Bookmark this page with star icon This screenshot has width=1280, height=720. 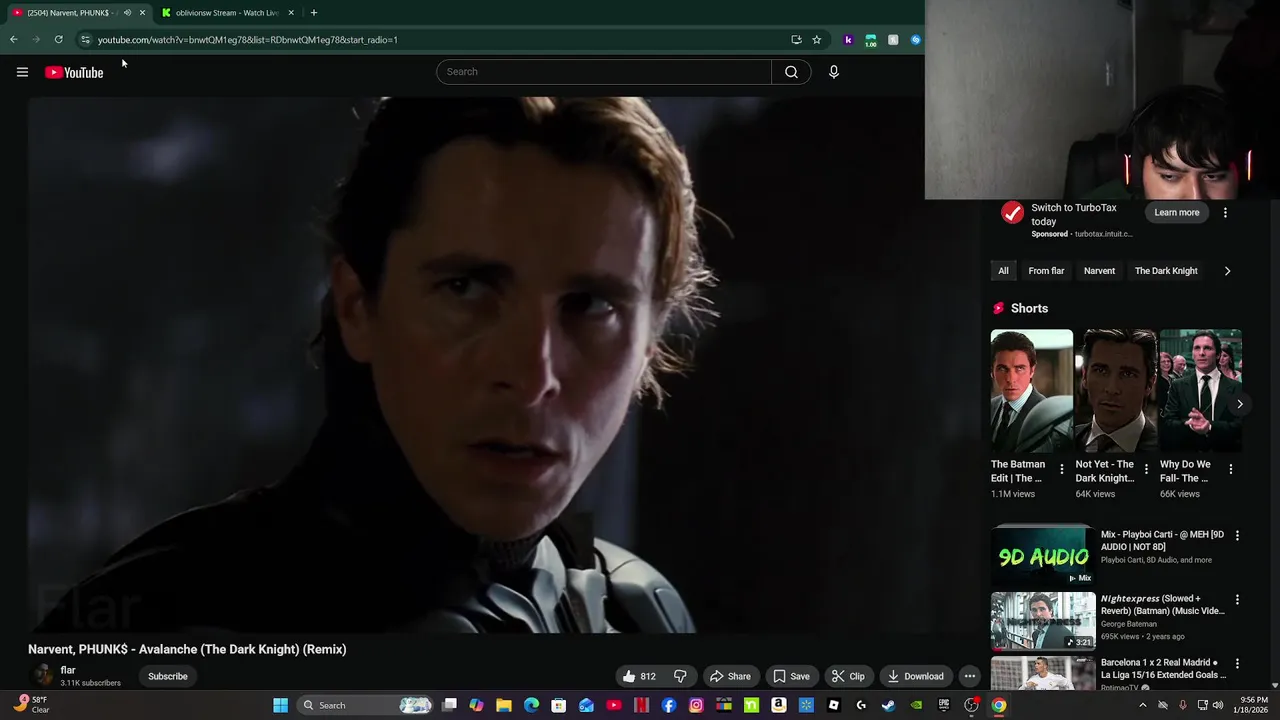(x=817, y=40)
